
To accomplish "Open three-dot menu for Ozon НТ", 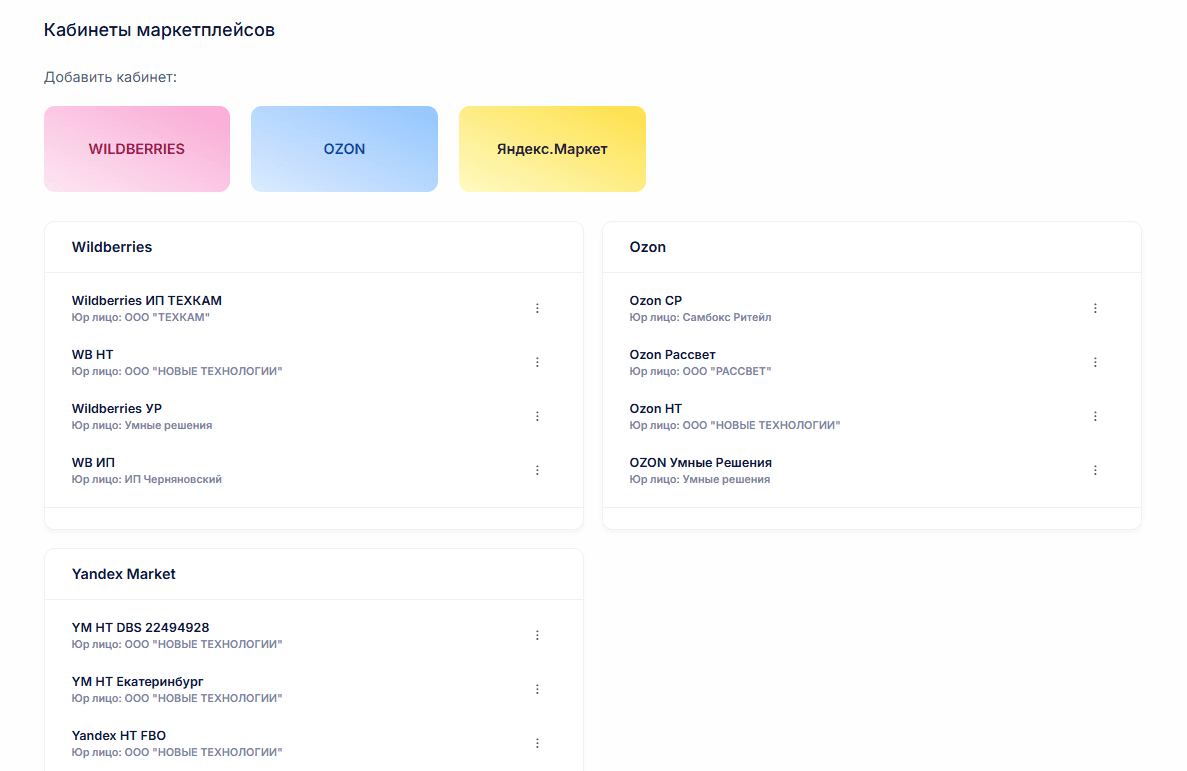I will click(x=1095, y=417).
